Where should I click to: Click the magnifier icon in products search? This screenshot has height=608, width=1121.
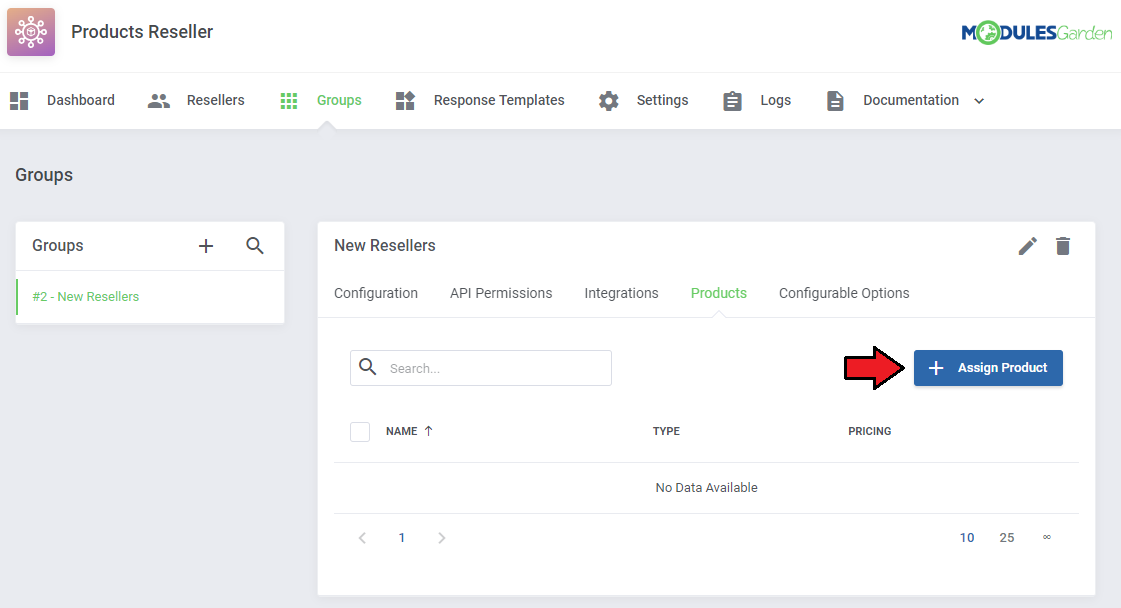tap(367, 367)
